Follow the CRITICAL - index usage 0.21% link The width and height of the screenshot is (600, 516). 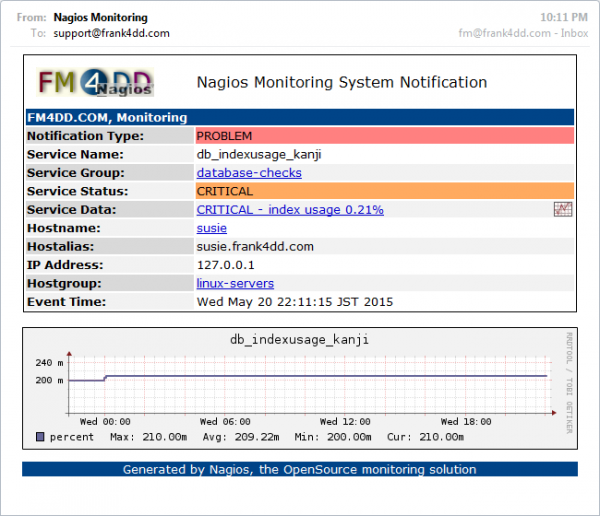290,210
